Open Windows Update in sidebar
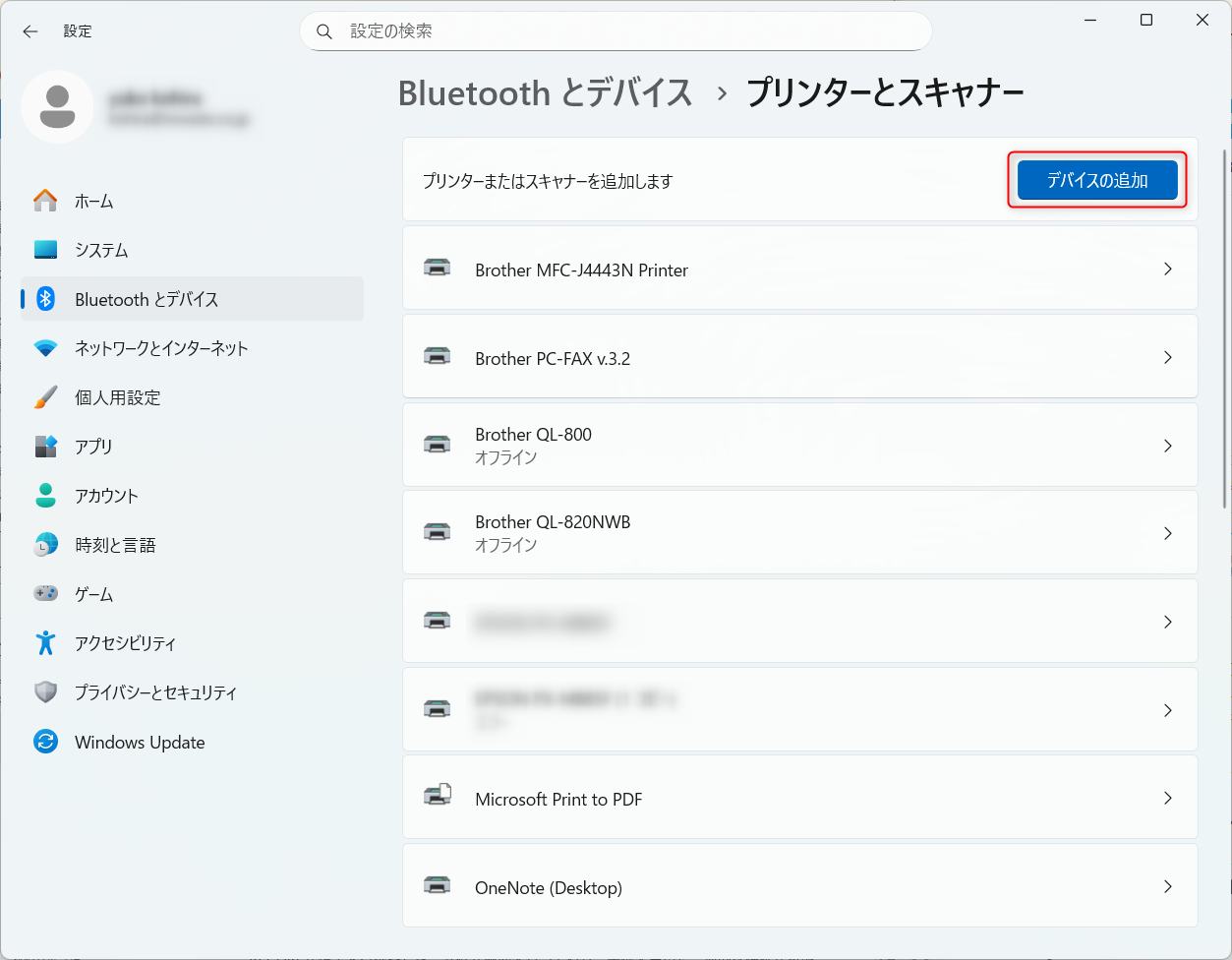Screen dimensions: 1232x960 pos(192,742)
